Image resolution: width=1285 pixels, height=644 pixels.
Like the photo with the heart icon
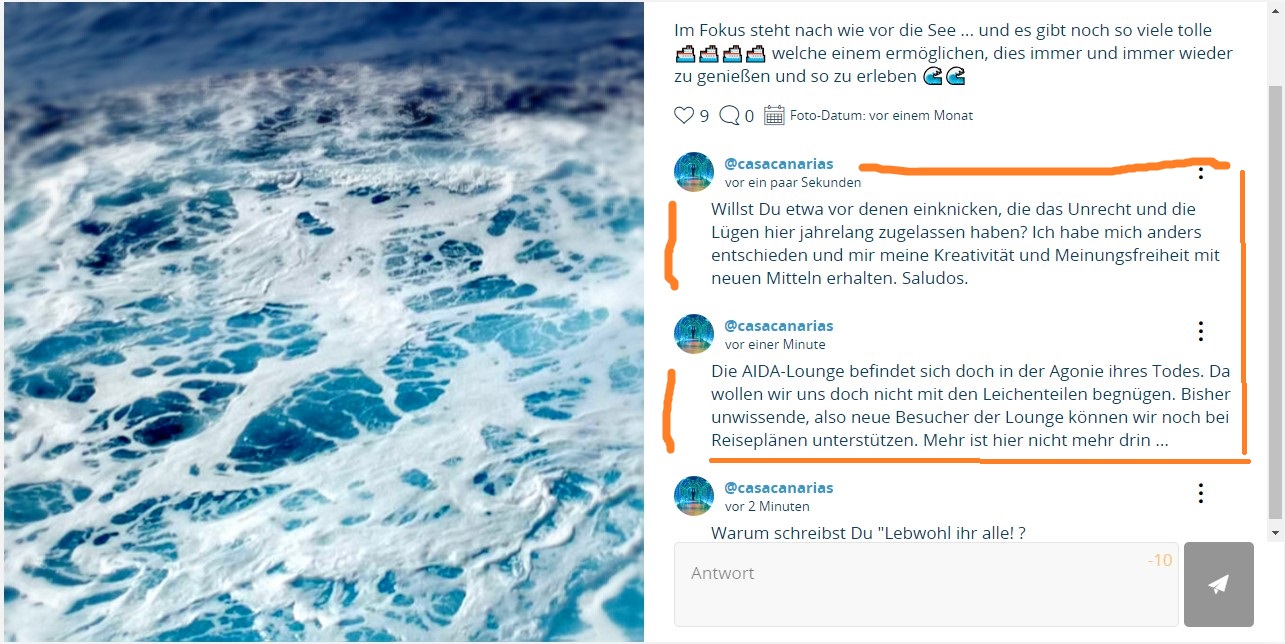pos(684,115)
